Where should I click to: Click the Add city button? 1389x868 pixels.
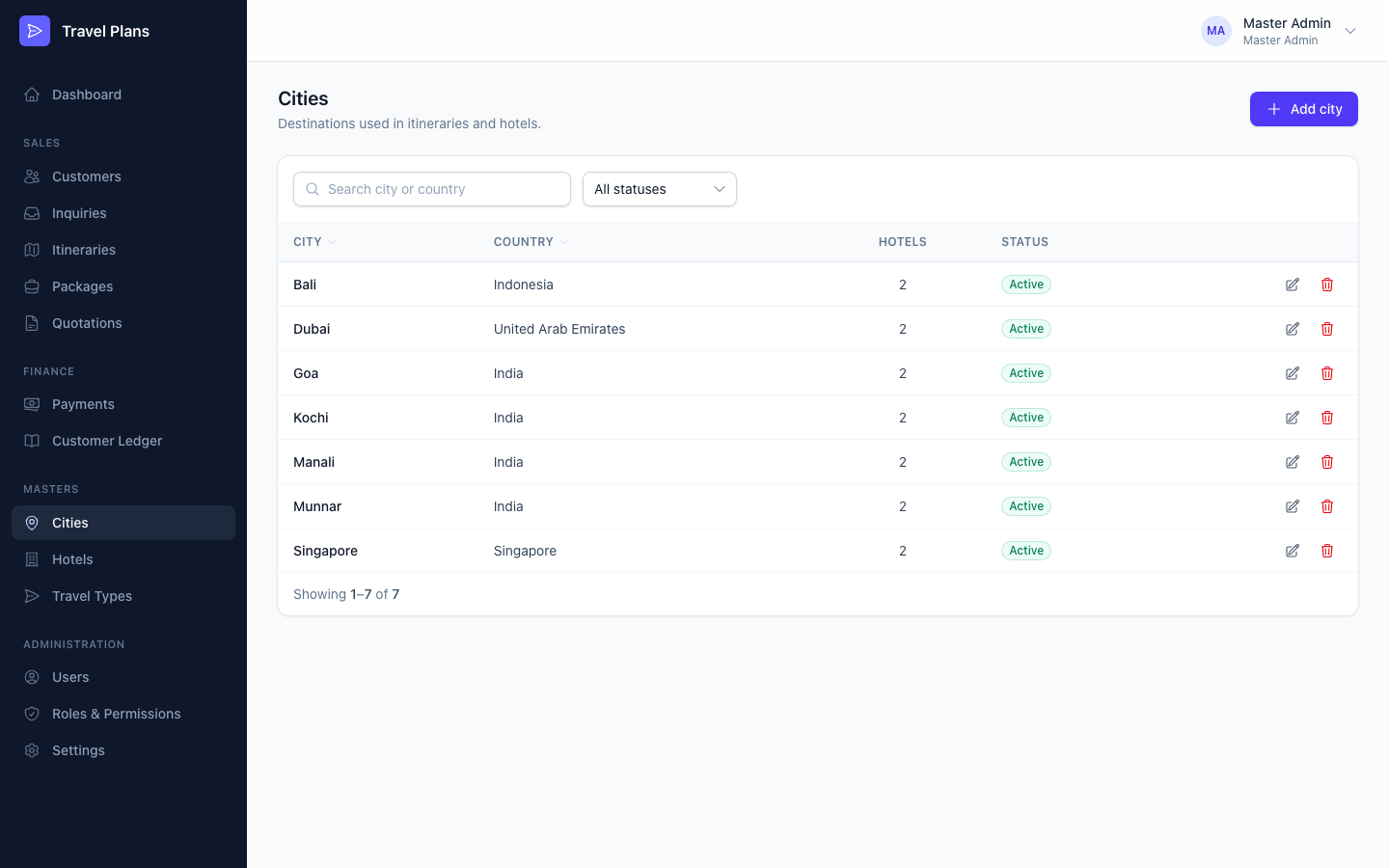tap(1304, 109)
